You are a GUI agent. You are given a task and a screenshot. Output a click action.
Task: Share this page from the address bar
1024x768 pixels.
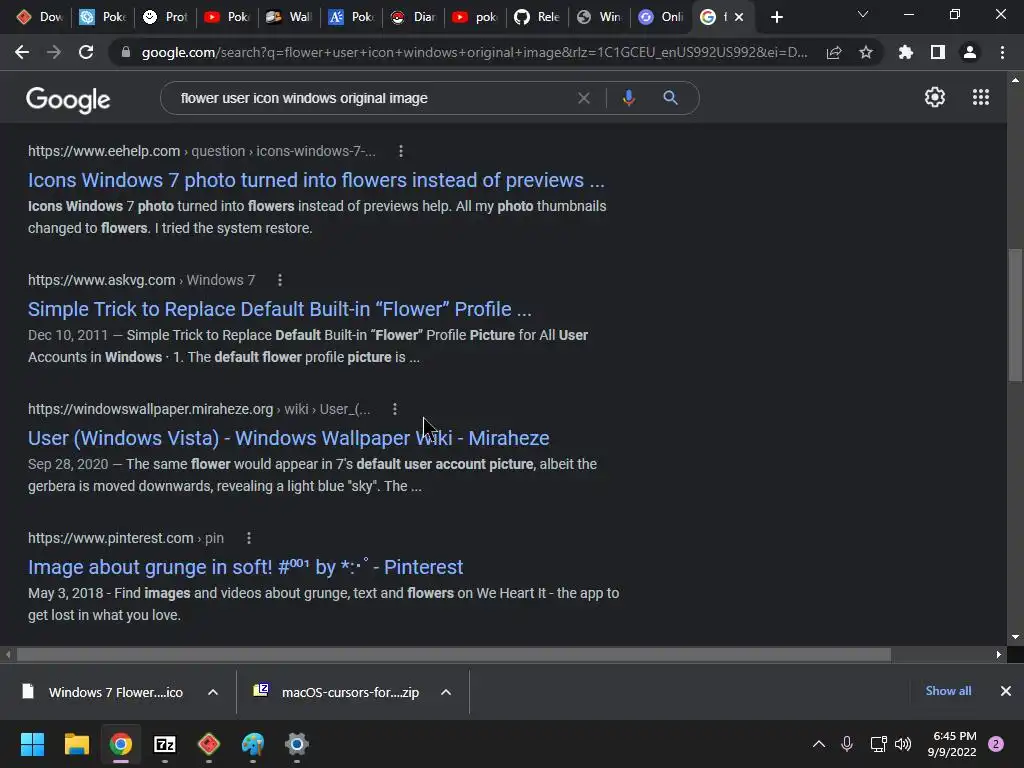834,53
